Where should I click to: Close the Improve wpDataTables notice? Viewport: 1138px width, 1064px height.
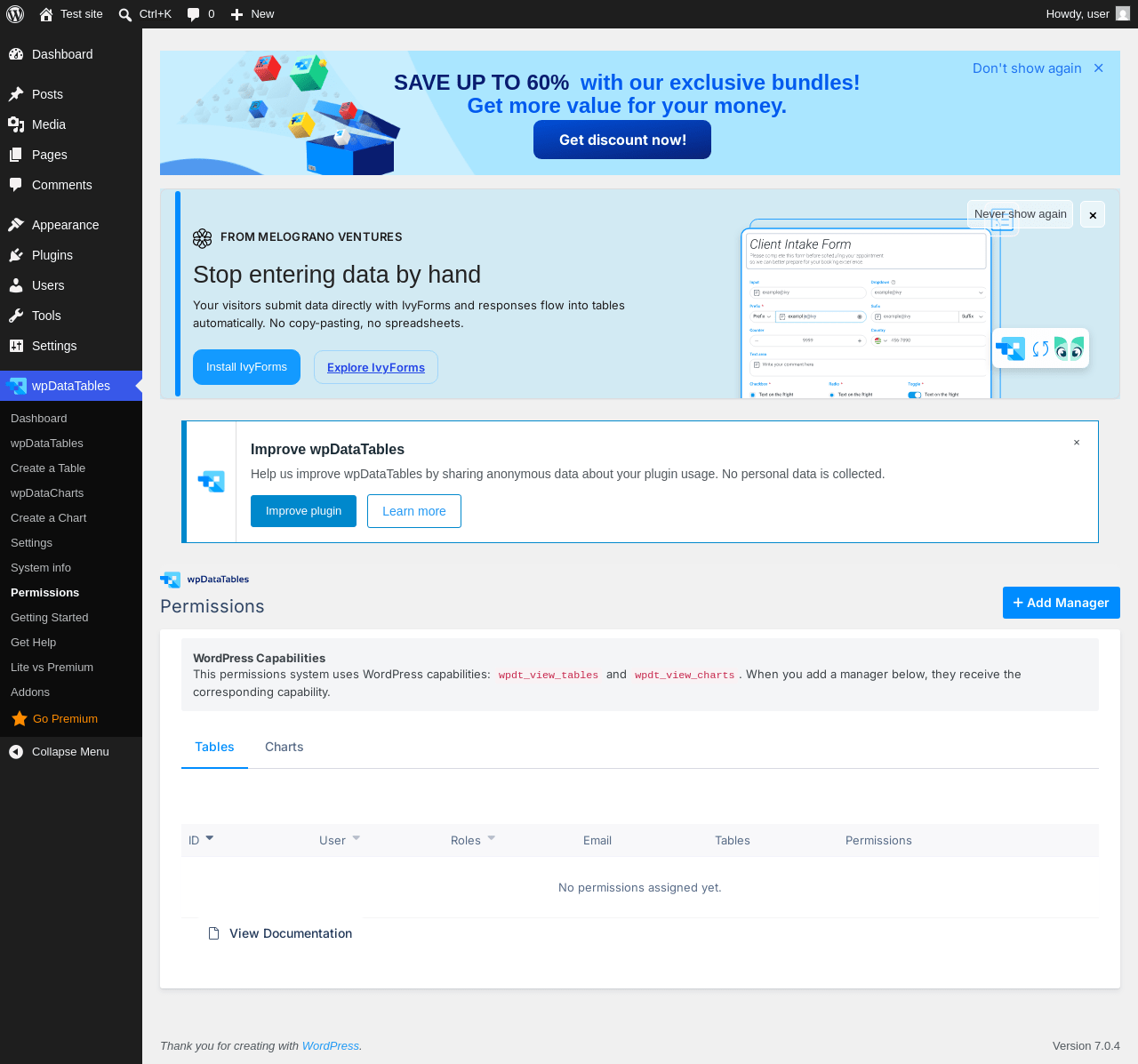click(1077, 443)
